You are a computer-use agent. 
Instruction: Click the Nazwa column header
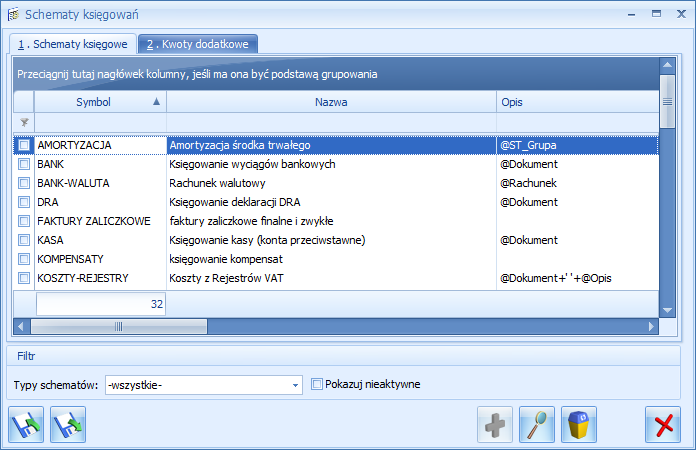pos(330,102)
